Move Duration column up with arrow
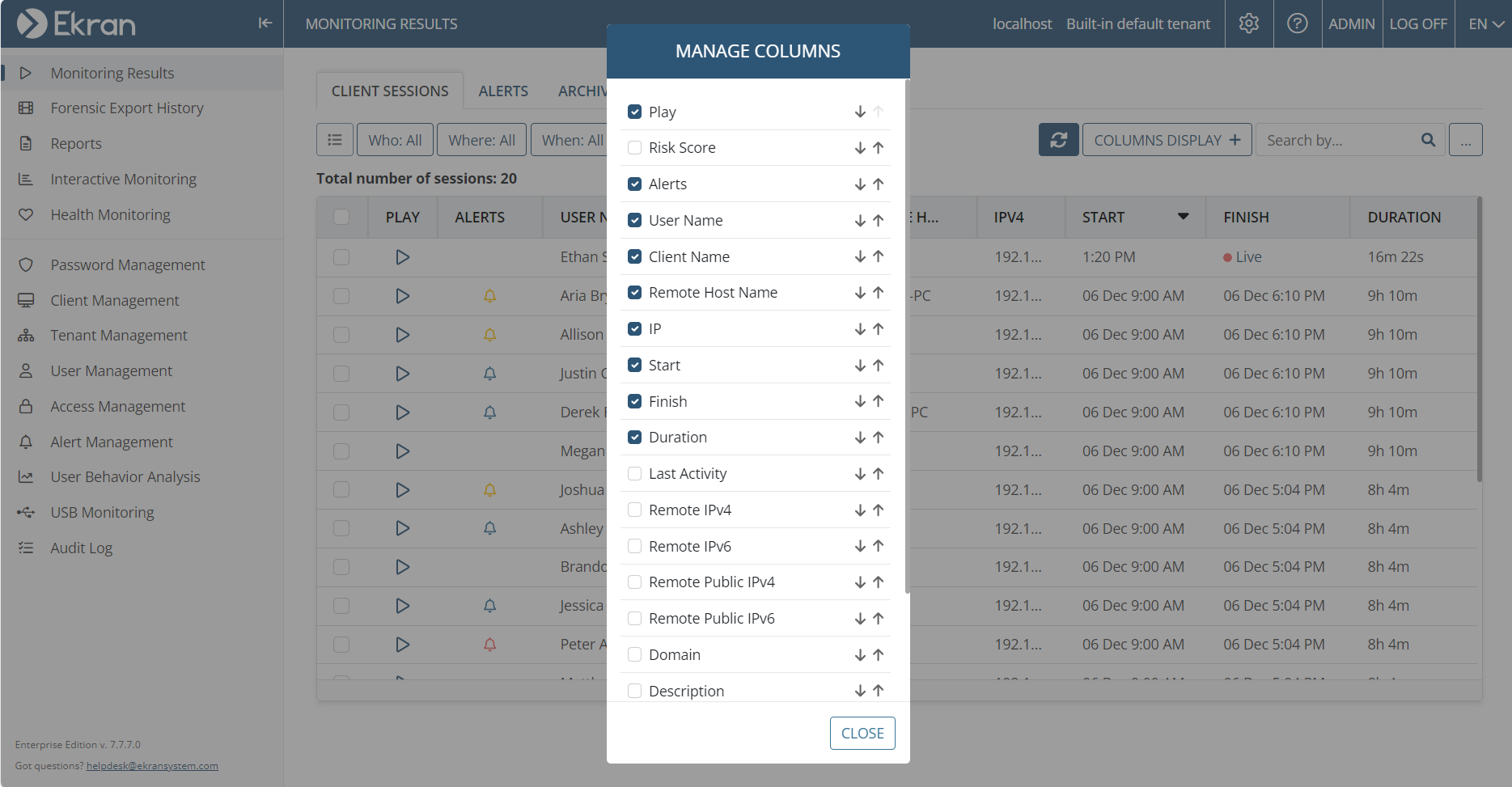 (879, 438)
